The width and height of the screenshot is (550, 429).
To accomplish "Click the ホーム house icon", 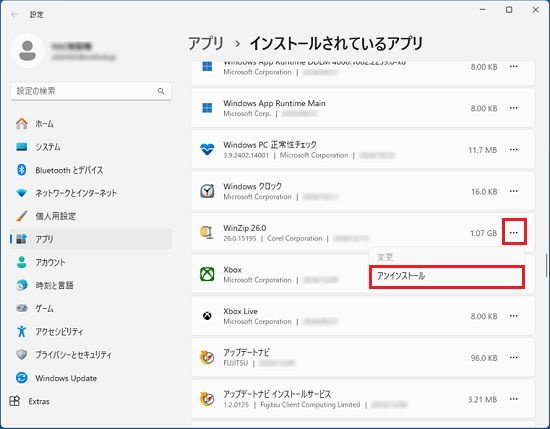I will [22, 123].
